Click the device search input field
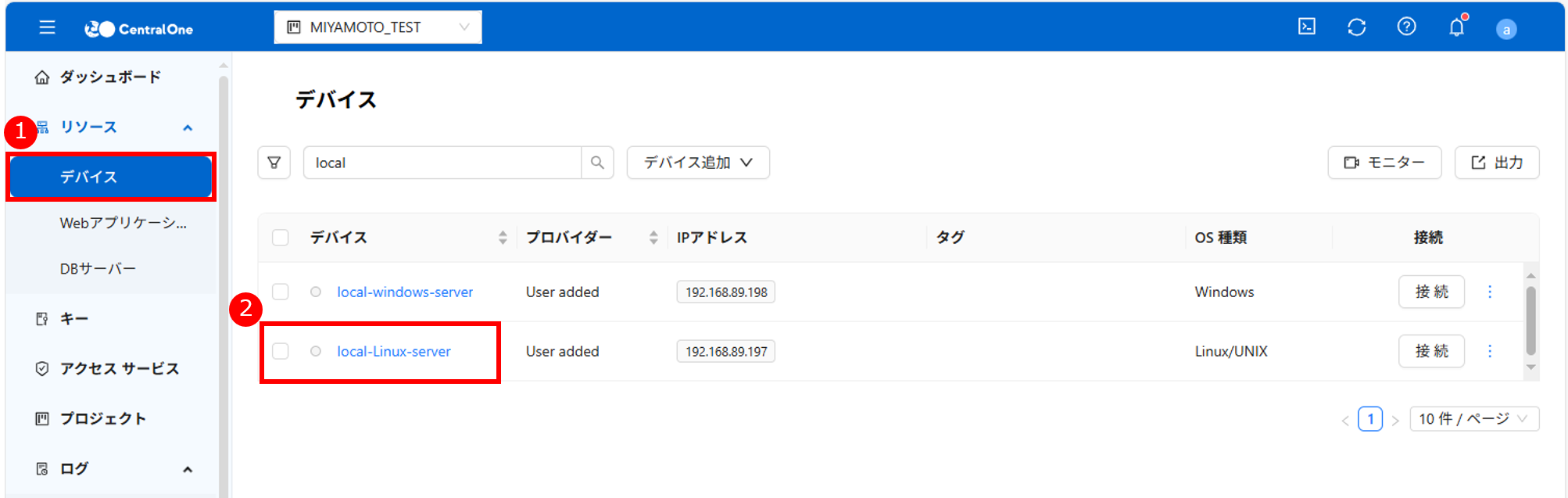Viewport: 1568px width, 498px height. coord(442,163)
